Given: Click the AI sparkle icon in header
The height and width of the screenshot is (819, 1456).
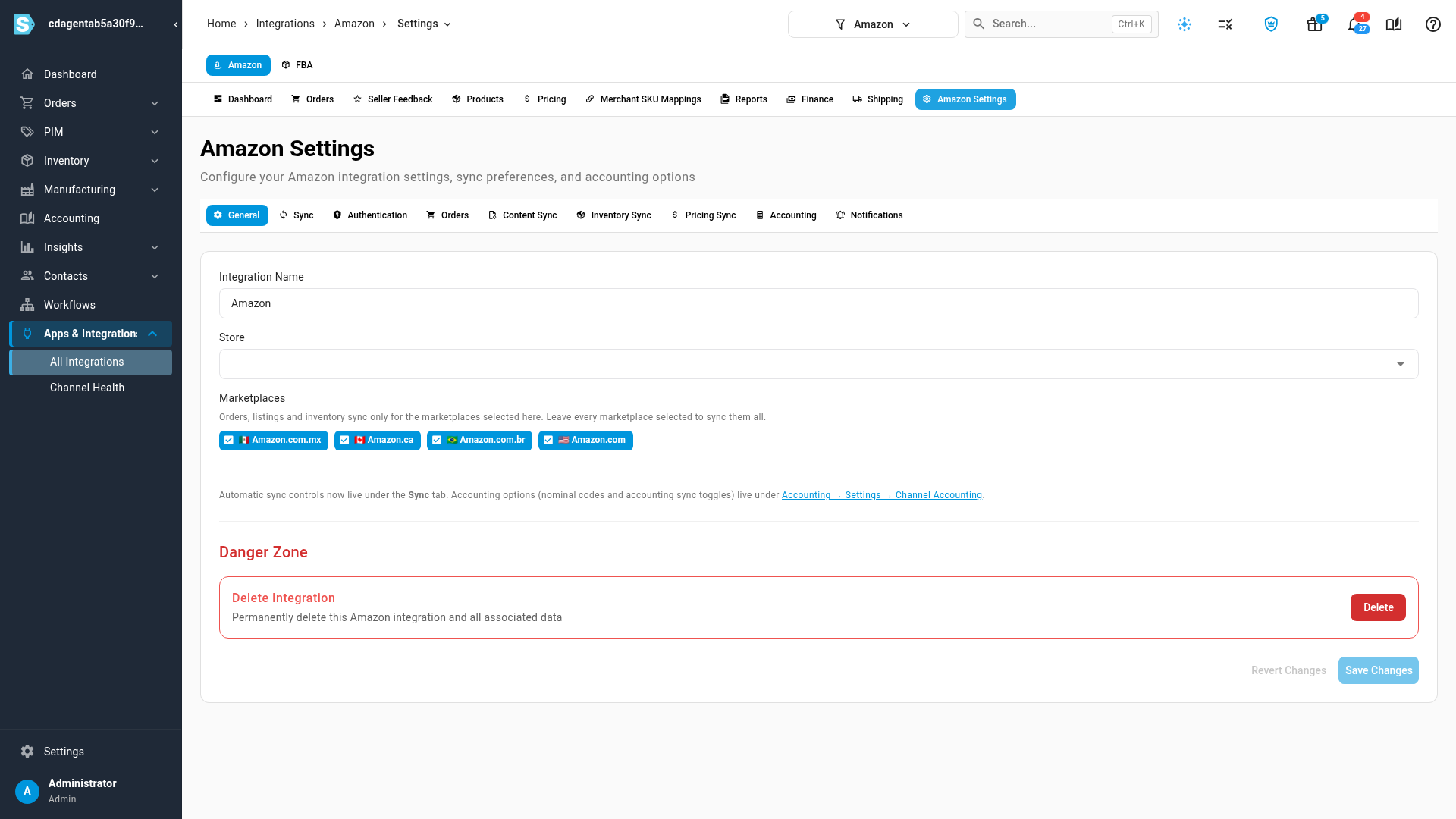Looking at the screenshot, I should point(1185,24).
